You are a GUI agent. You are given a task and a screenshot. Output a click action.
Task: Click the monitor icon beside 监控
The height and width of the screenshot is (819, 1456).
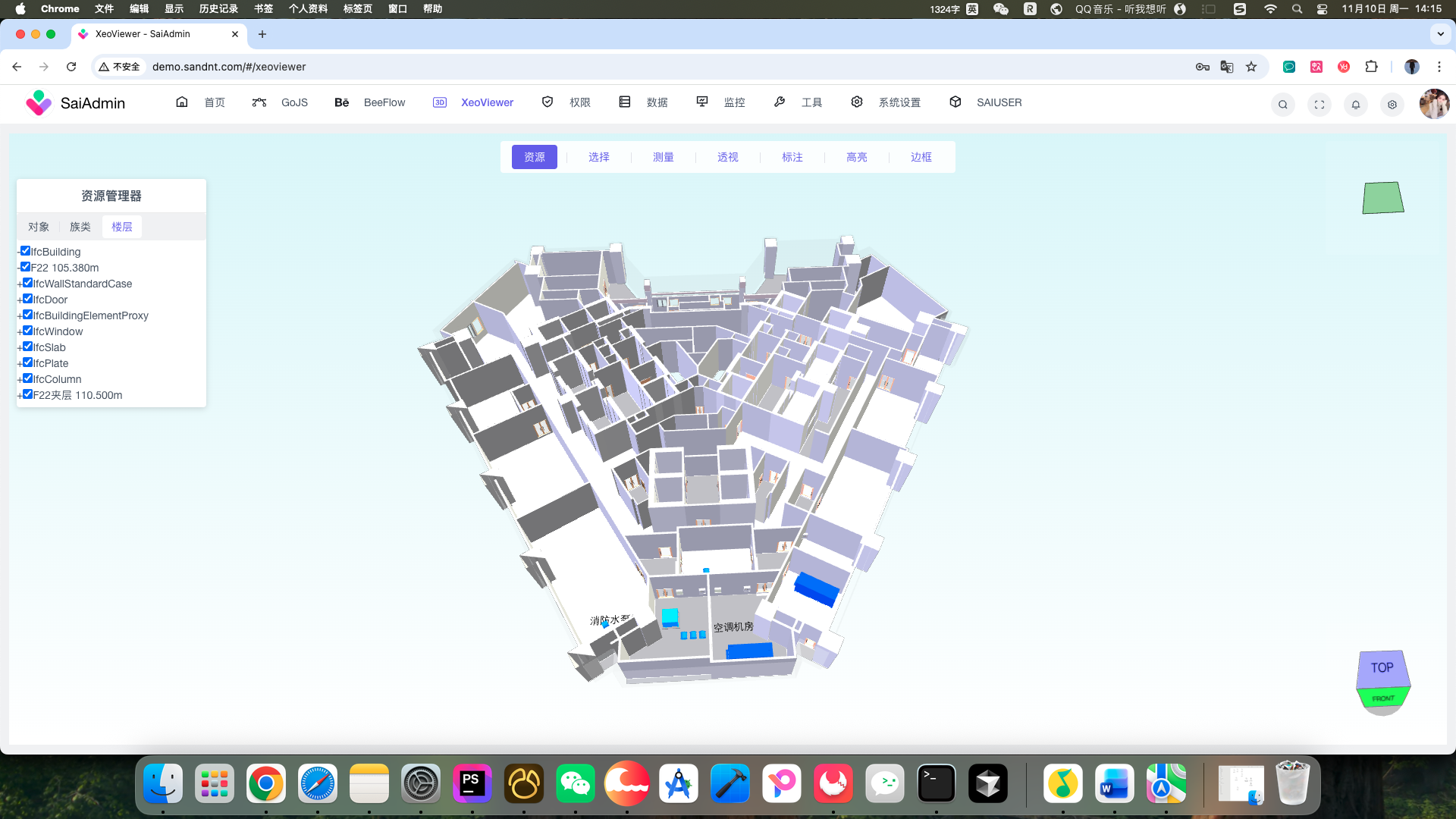click(x=701, y=102)
